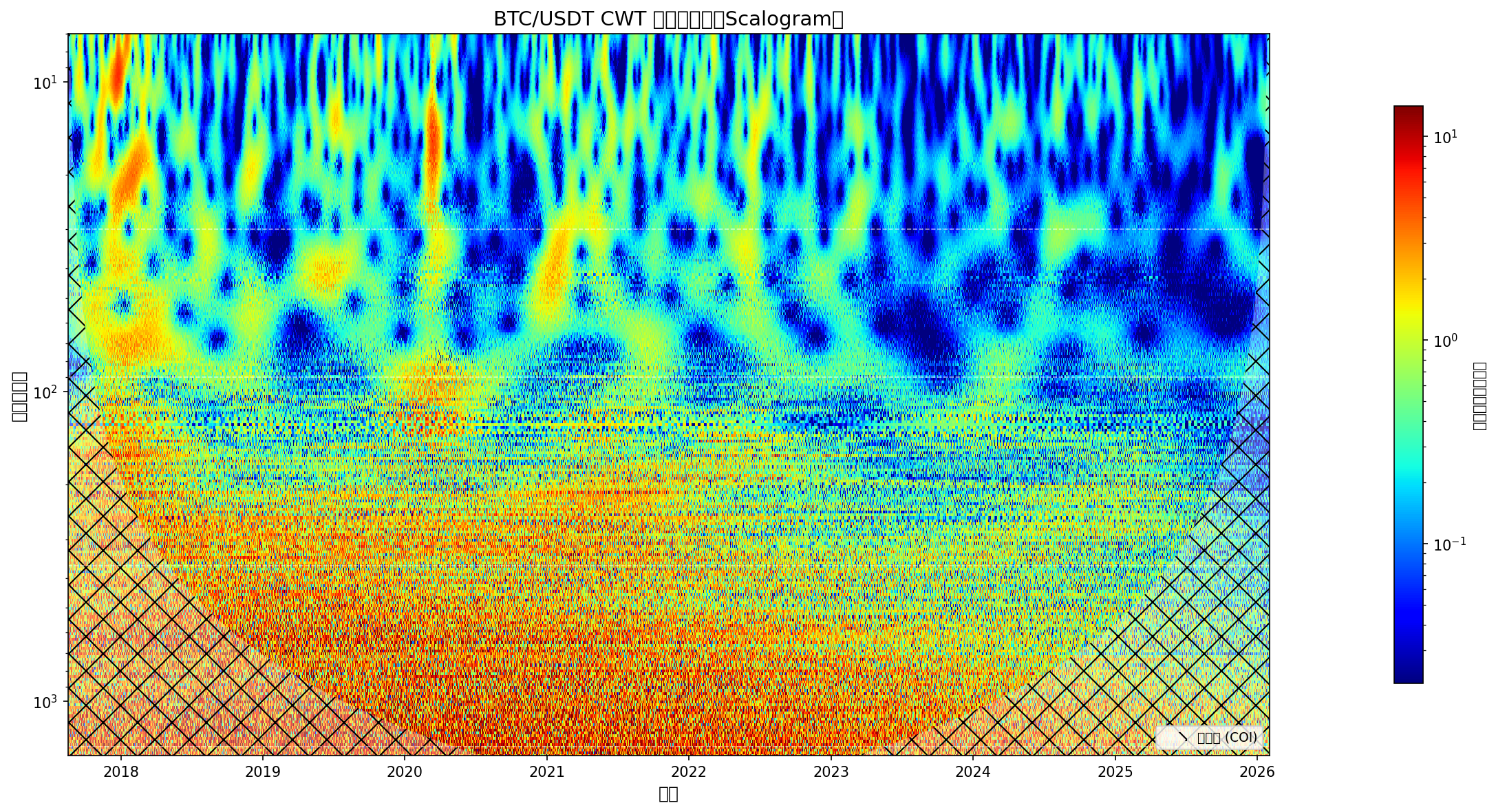Image resolution: width=1496 pixels, height=812 pixels.
Task: Select the 2022 x-axis tick label
Action: click(x=689, y=772)
